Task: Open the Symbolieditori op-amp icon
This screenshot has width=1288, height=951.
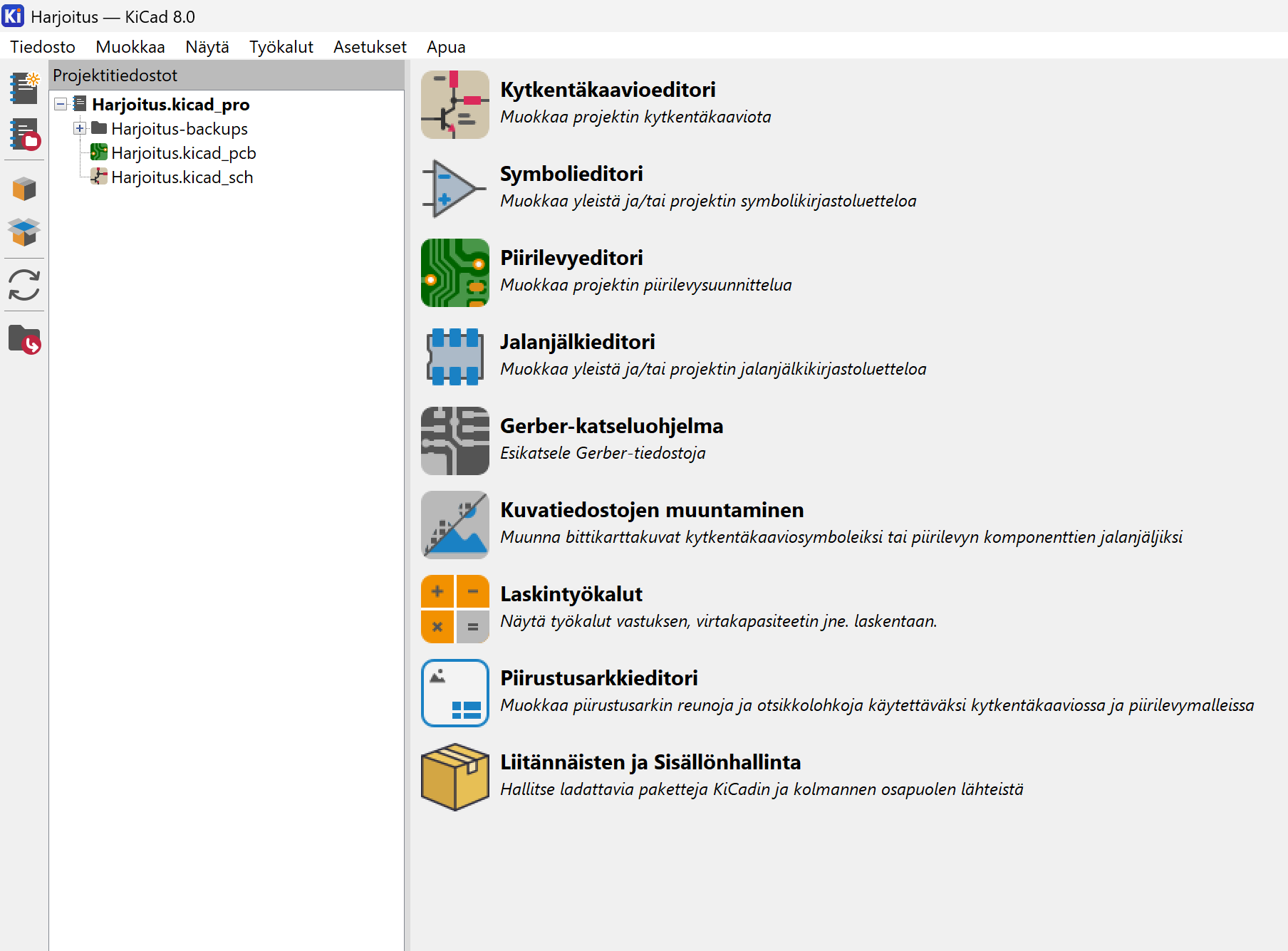Action: point(455,189)
